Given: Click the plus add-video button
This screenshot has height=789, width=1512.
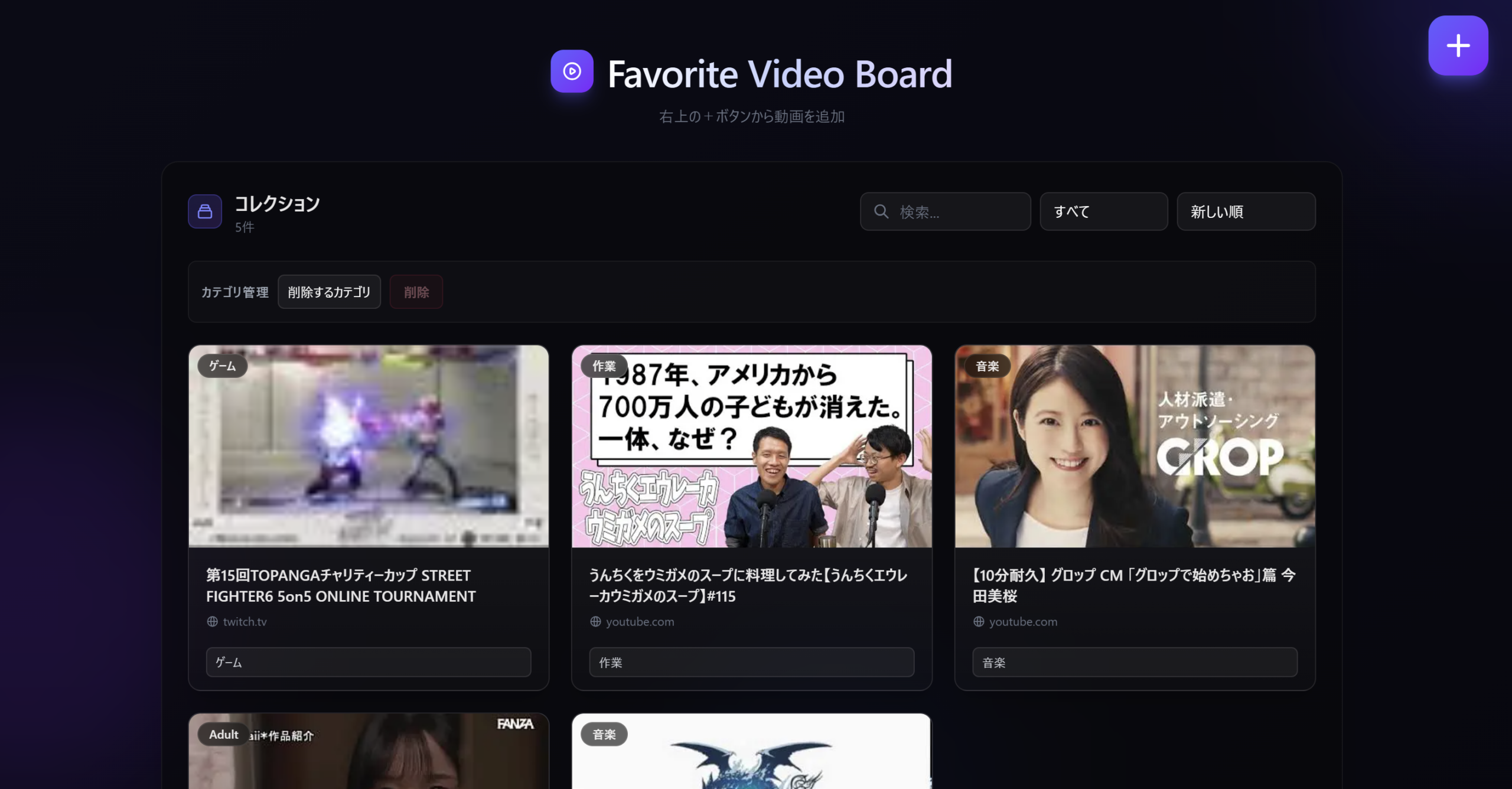Looking at the screenshot, I should click(x=1458, y=45).
